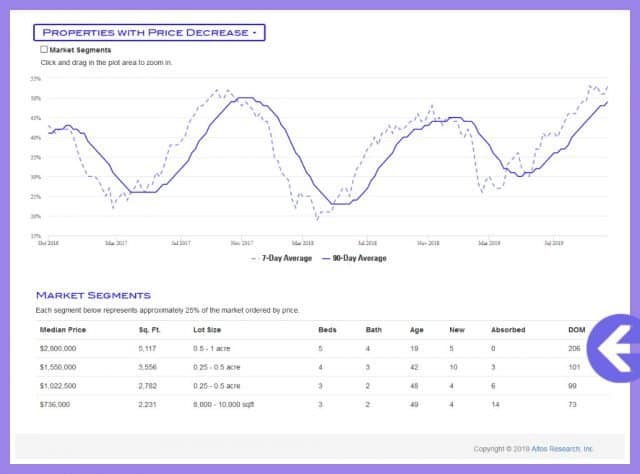The width and height of the screenshot is (640, 474).
Task: Click the 0.5 - 1 acre lot size
Action: coord(211,348)
